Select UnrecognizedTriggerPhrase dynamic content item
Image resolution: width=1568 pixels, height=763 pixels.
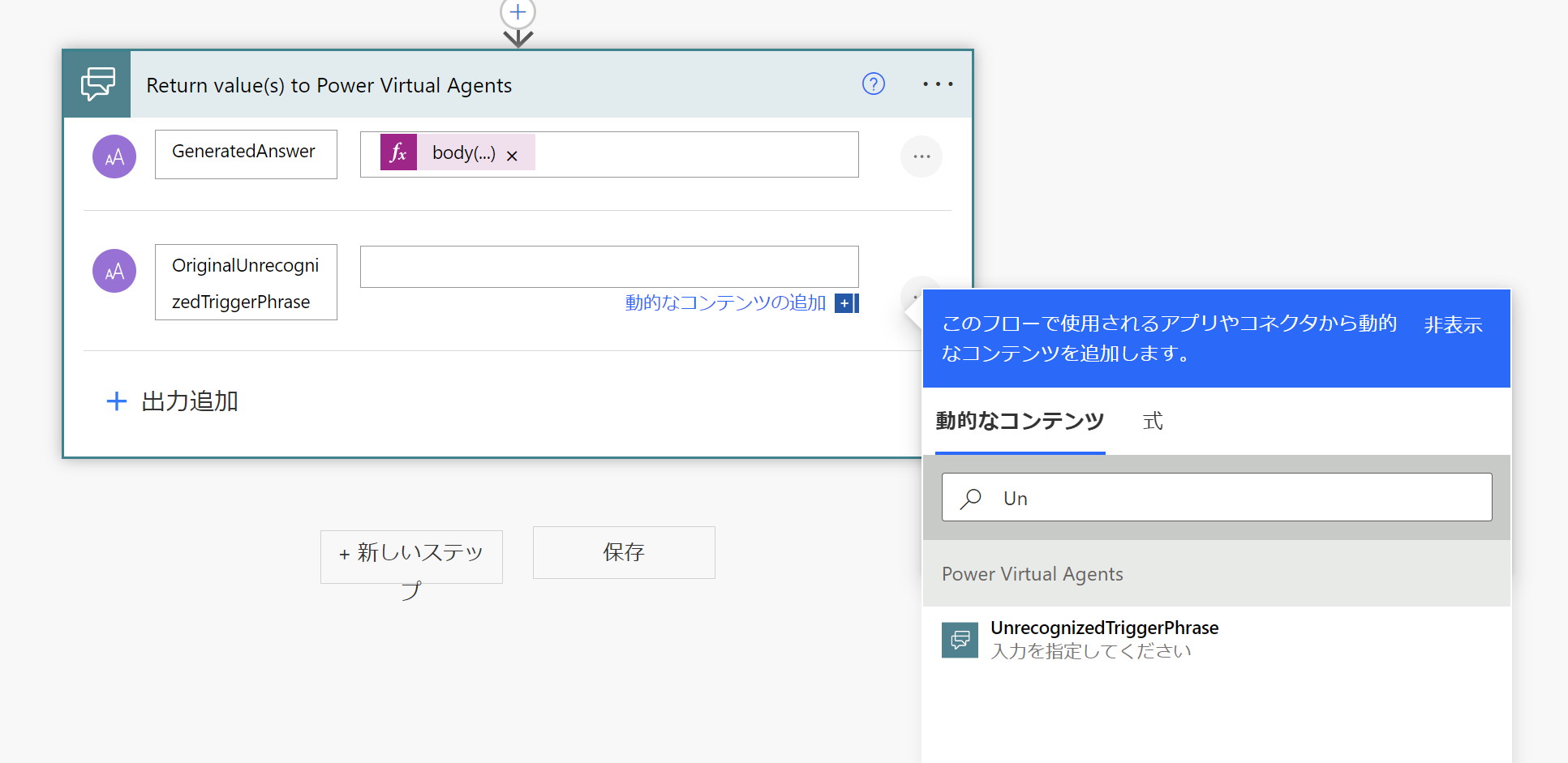pos(1217,640)
